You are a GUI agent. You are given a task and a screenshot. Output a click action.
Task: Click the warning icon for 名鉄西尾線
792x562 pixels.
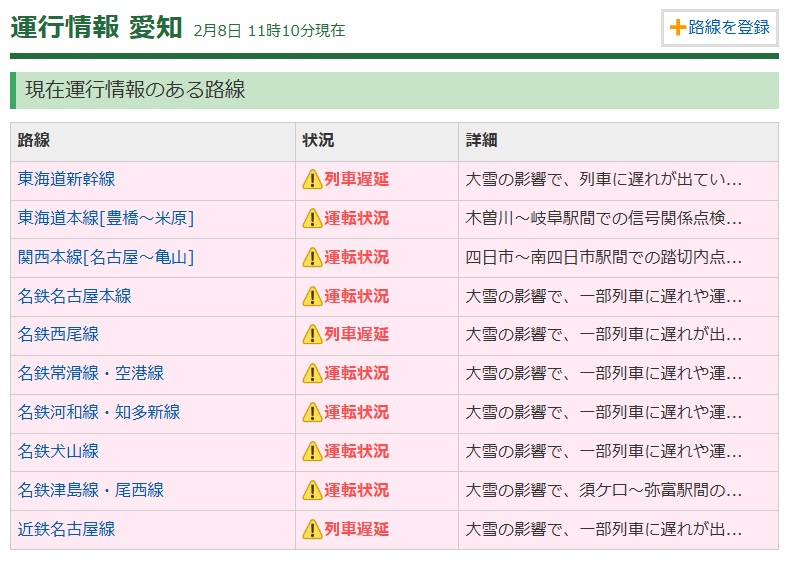(312, 335)
